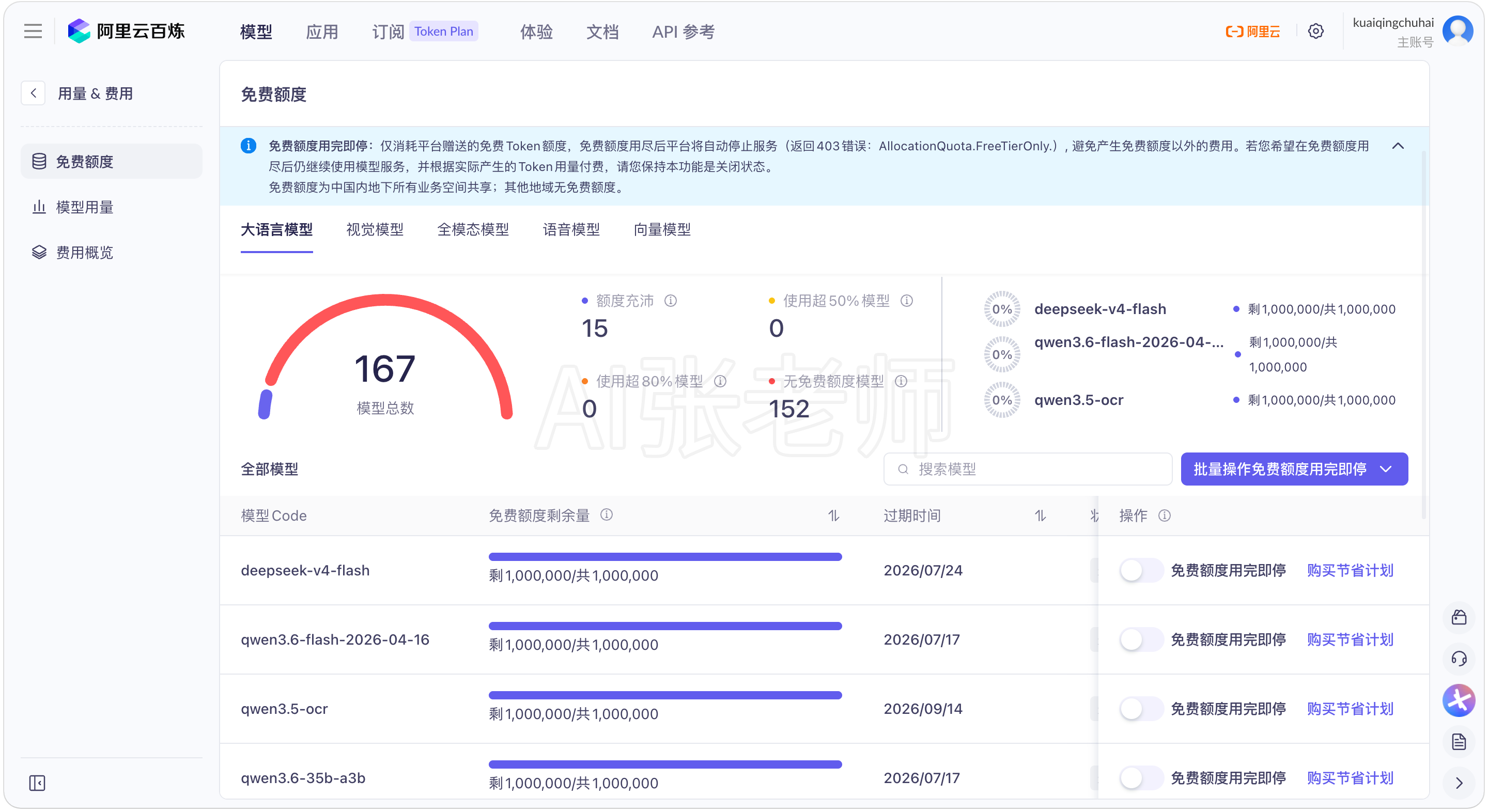1488x812 pixels.
Task: Switch to the 语音模型 tab
Action: coord(571,229)
